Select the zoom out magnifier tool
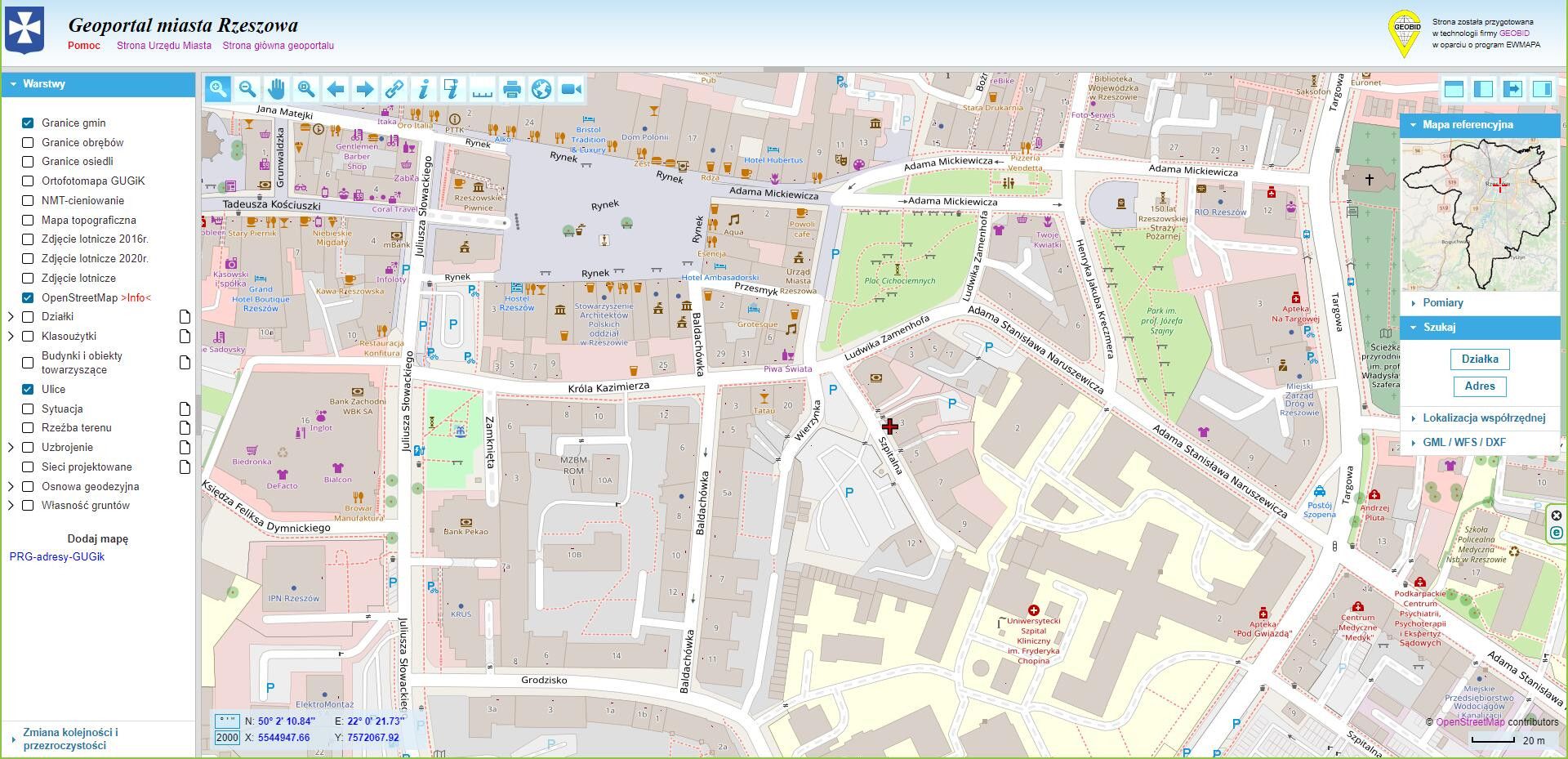The height and width of the screenshot is (759, 1568). pyautogui.click(x=247, y=89)
